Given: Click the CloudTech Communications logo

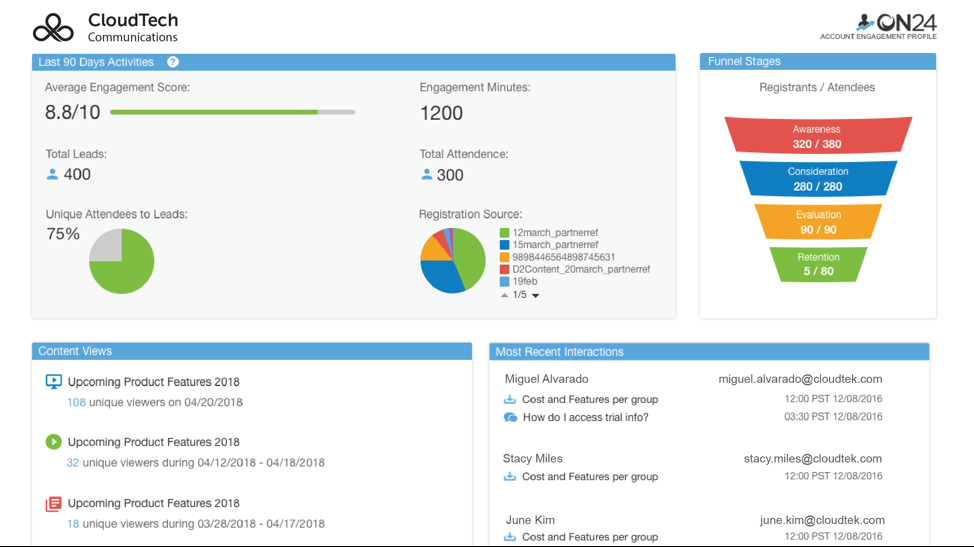Looking at the screenshot, I should [x=106, y=28].
